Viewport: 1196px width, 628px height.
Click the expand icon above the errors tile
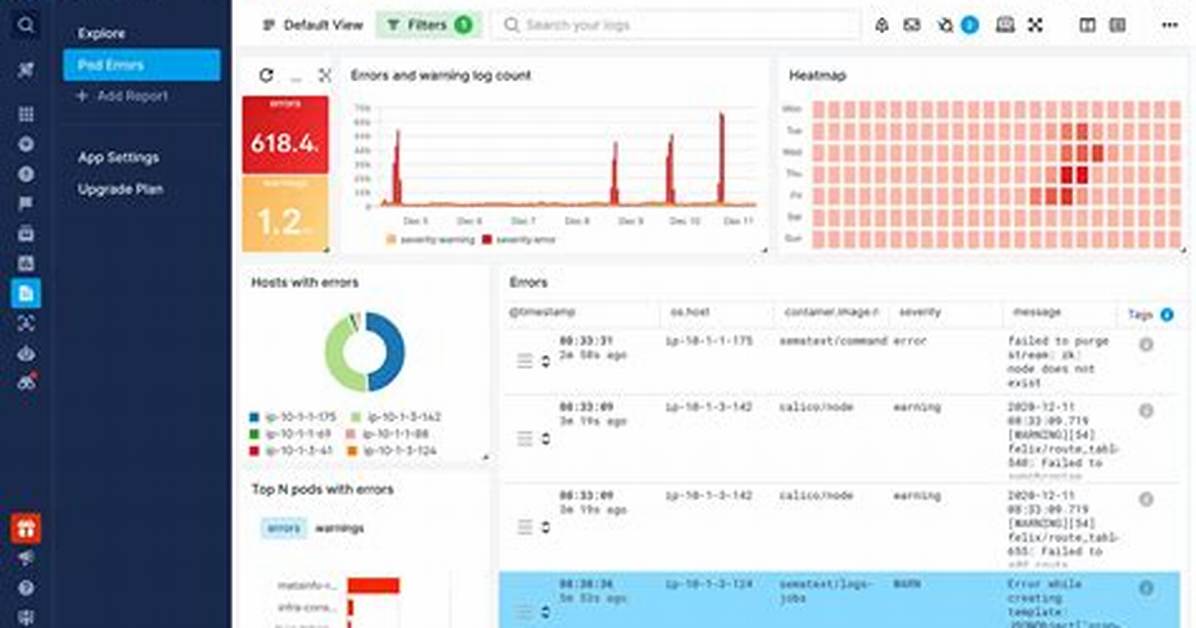click(x=325, y=75)
